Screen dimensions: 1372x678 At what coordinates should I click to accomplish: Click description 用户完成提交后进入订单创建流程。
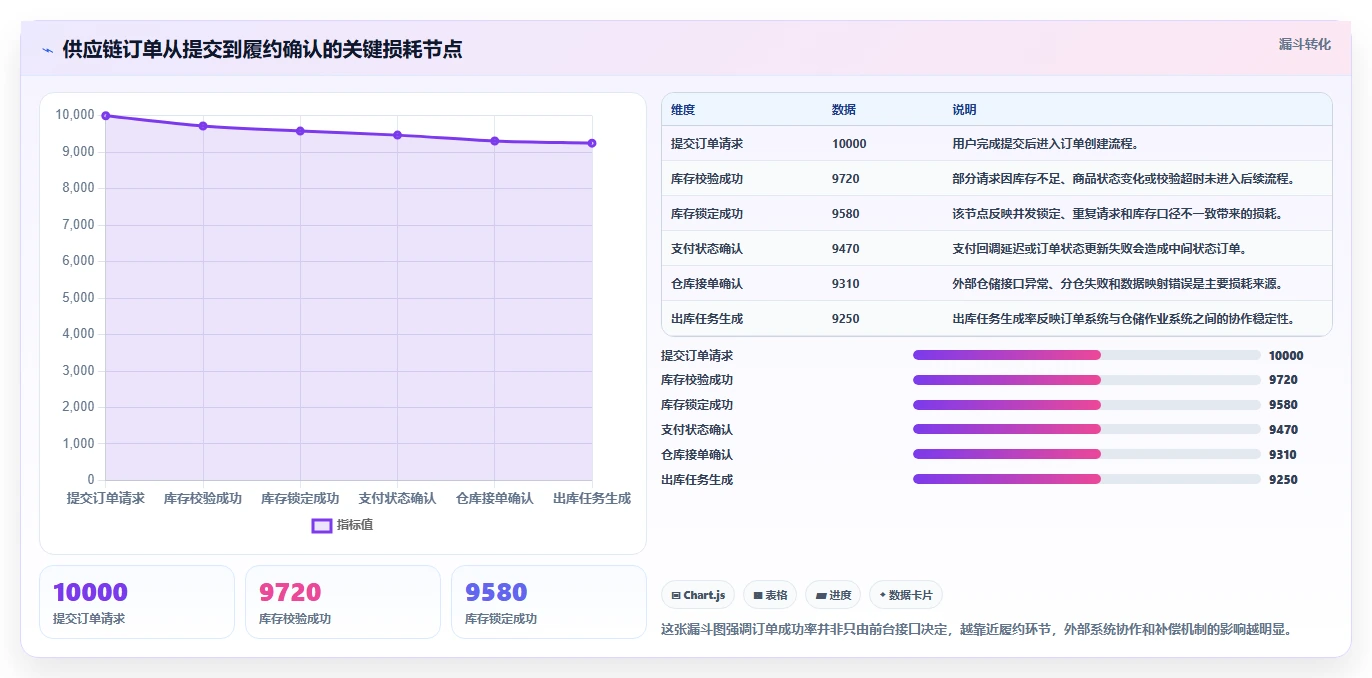point(1046,144)
